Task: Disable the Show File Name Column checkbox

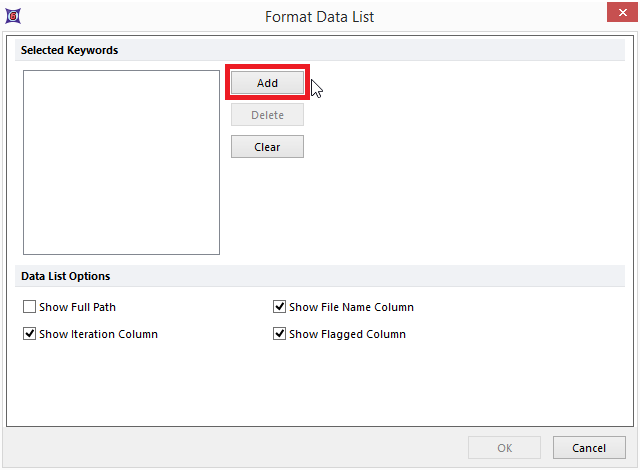Action: pos(280,307)
